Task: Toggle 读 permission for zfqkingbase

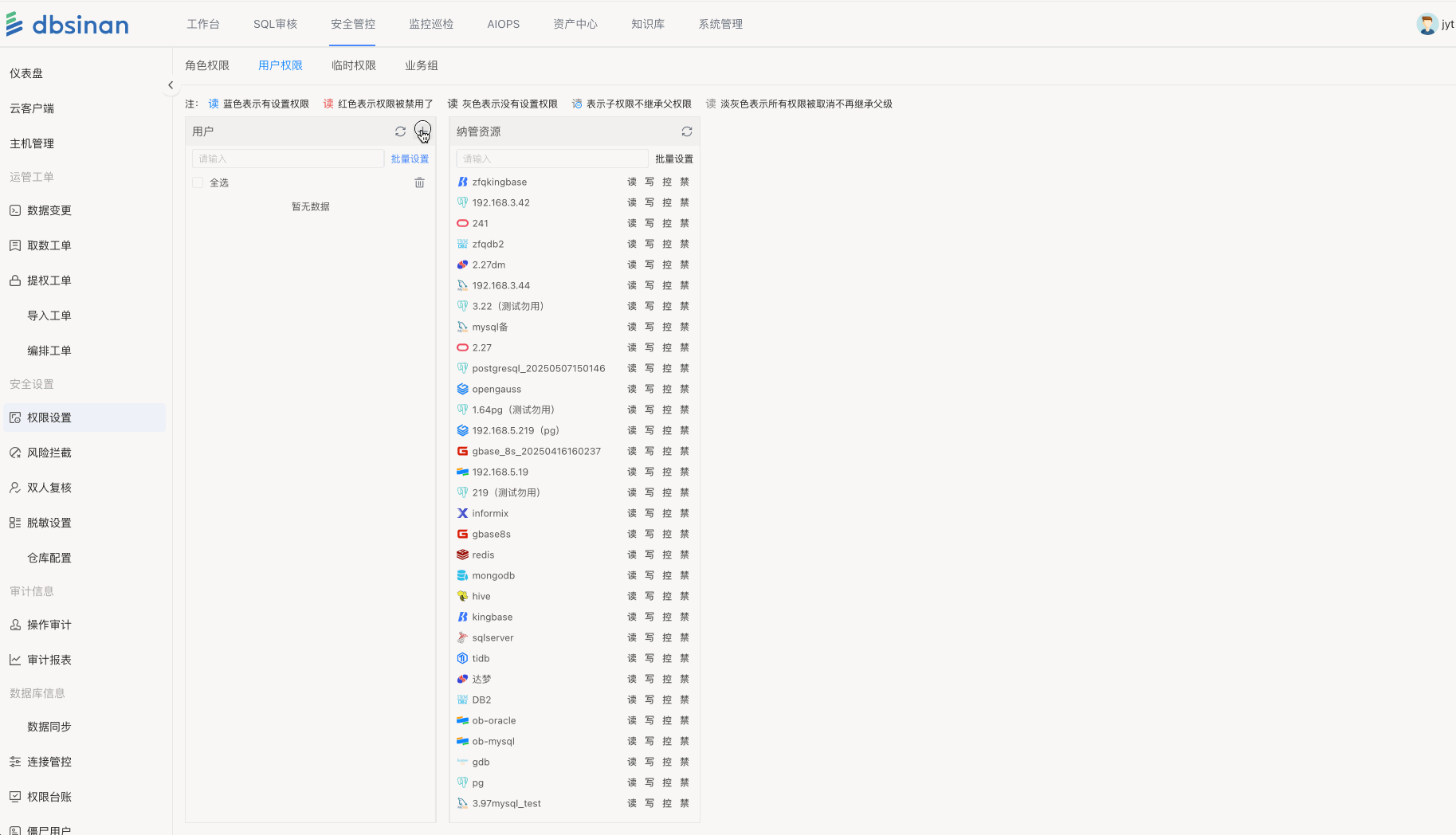Action: [632, 182]
